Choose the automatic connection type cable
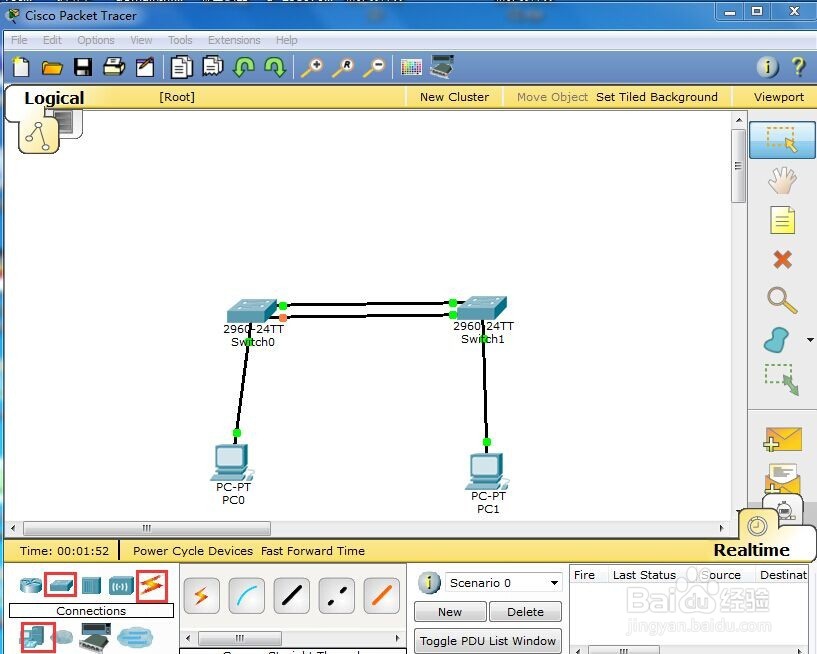817x654 pixels. [202, 595]
